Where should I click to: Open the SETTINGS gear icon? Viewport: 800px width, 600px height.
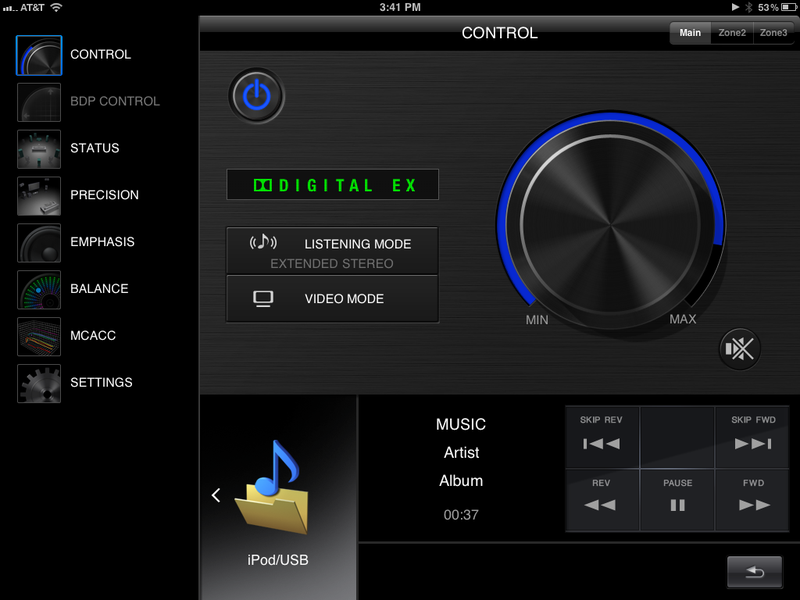39,384
